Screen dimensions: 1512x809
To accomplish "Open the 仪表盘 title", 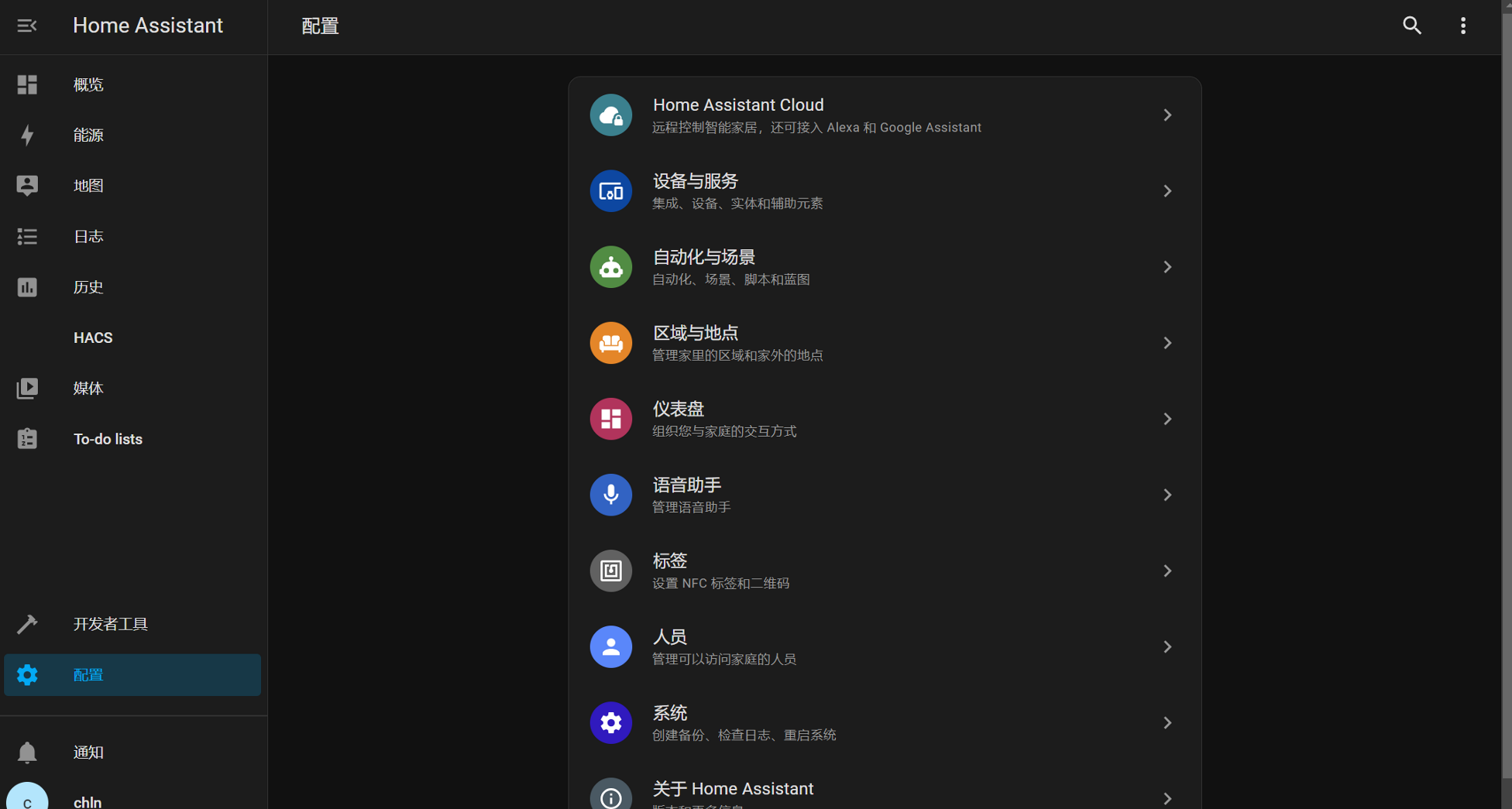I will (x=679, y=409).
